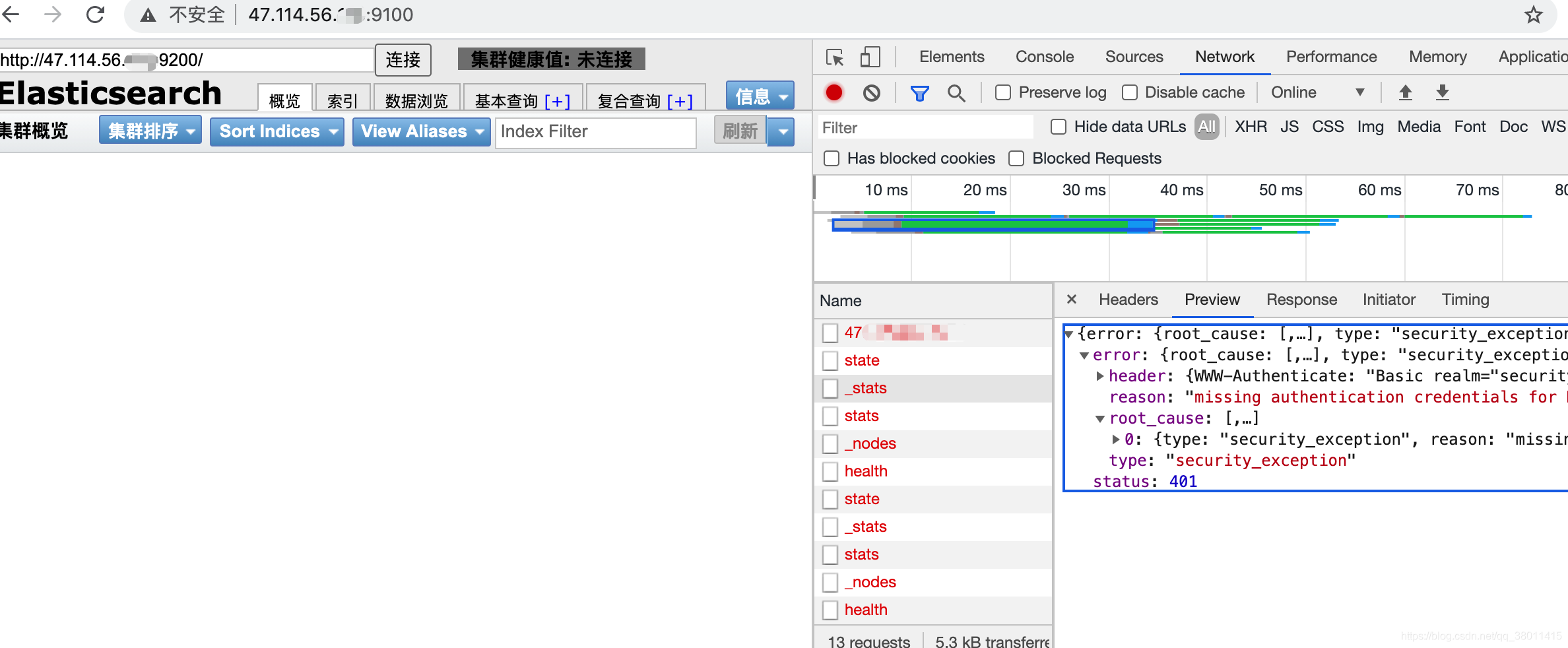Toggle the device toolbar icon

[870, 57]
